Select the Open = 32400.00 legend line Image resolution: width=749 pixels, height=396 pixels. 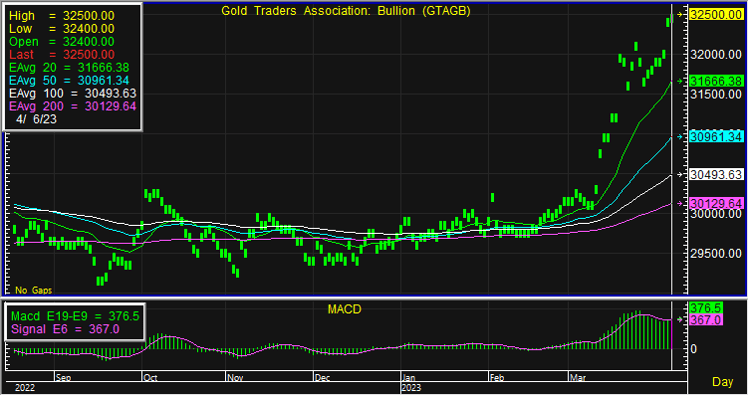62,42
